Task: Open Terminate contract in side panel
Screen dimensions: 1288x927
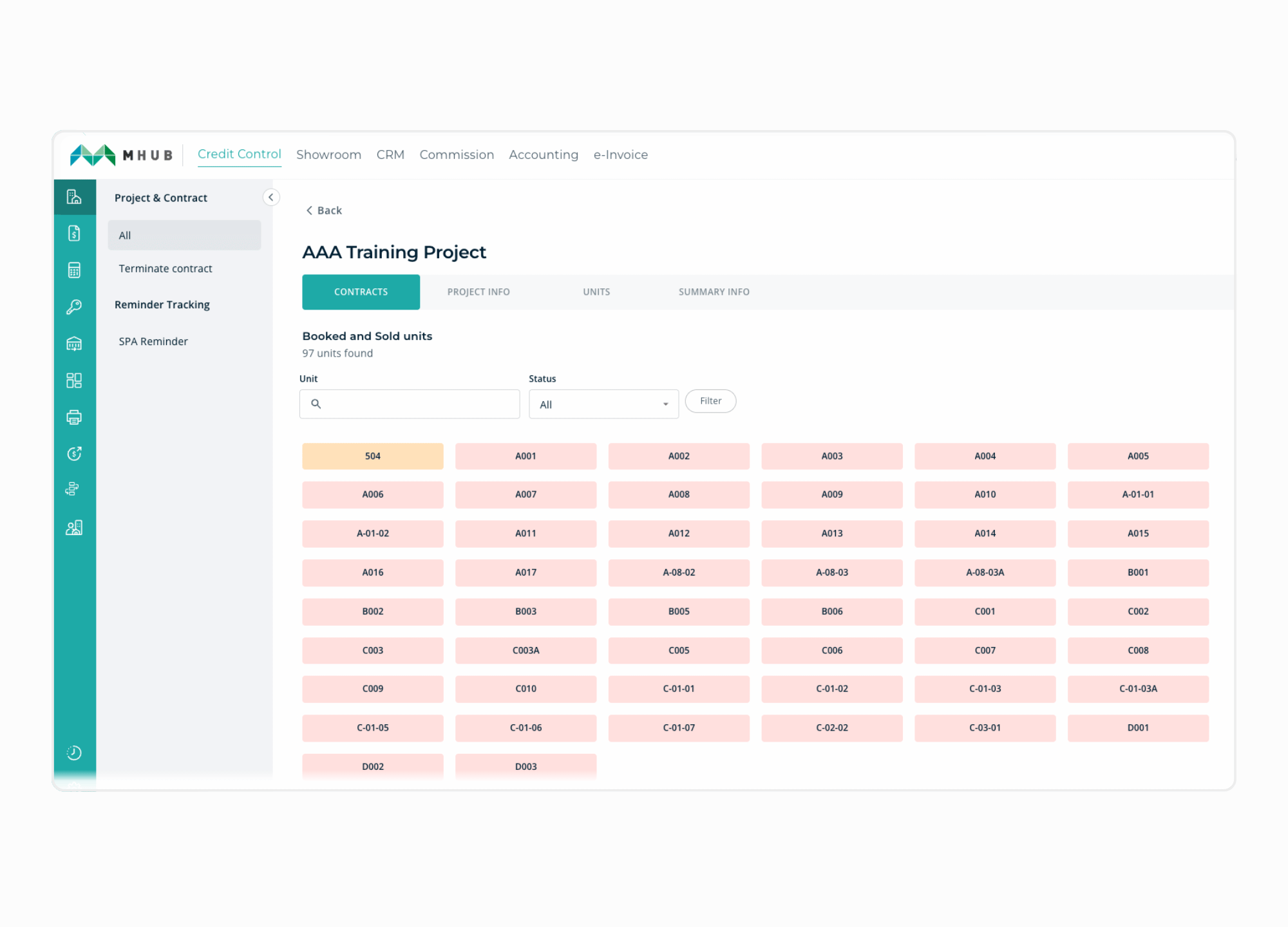Action: pyautogui.click(x=166, y=268)
